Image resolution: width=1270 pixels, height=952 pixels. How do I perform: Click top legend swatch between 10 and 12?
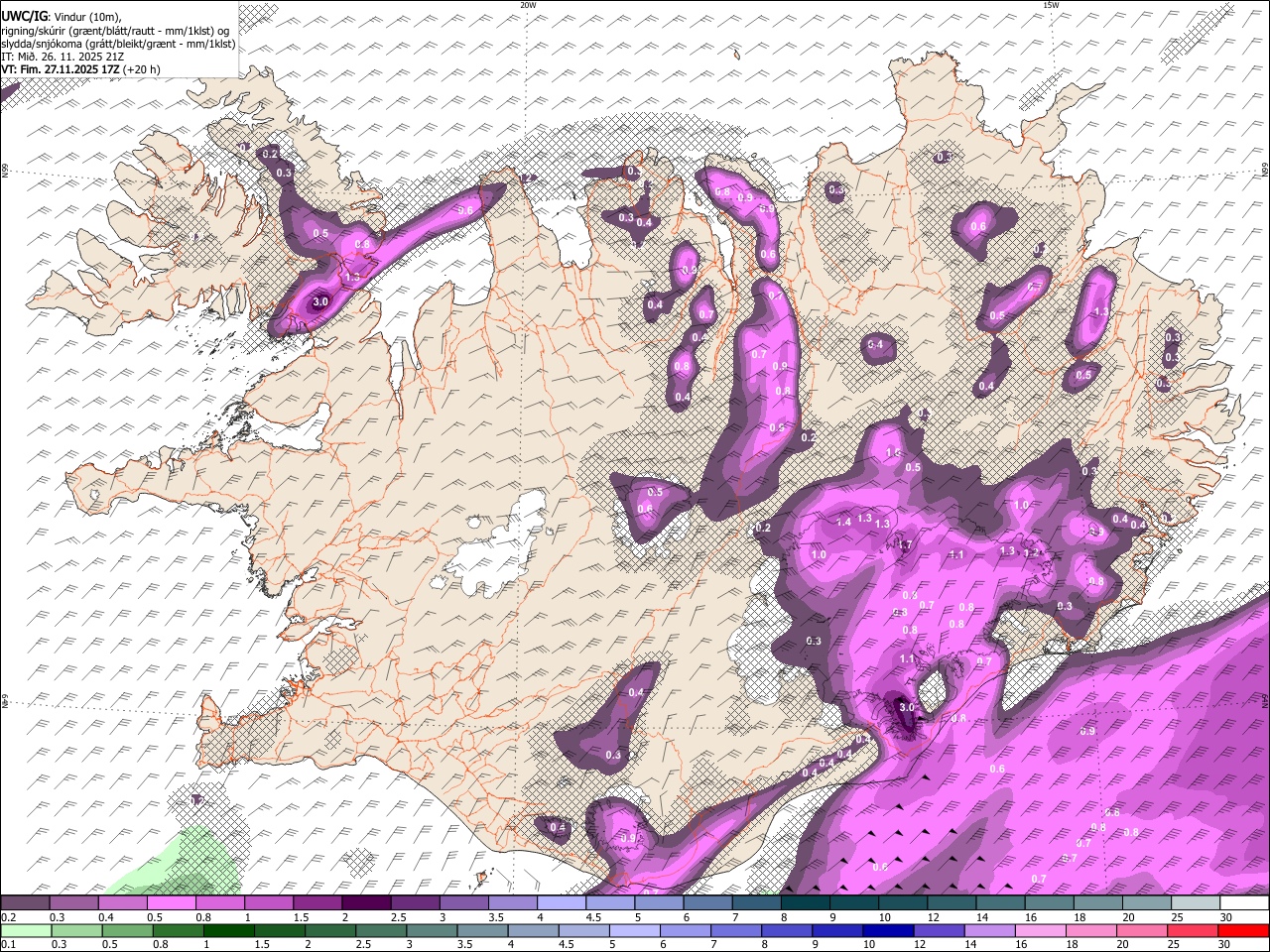pyautogui.click(x=904, y=902)
